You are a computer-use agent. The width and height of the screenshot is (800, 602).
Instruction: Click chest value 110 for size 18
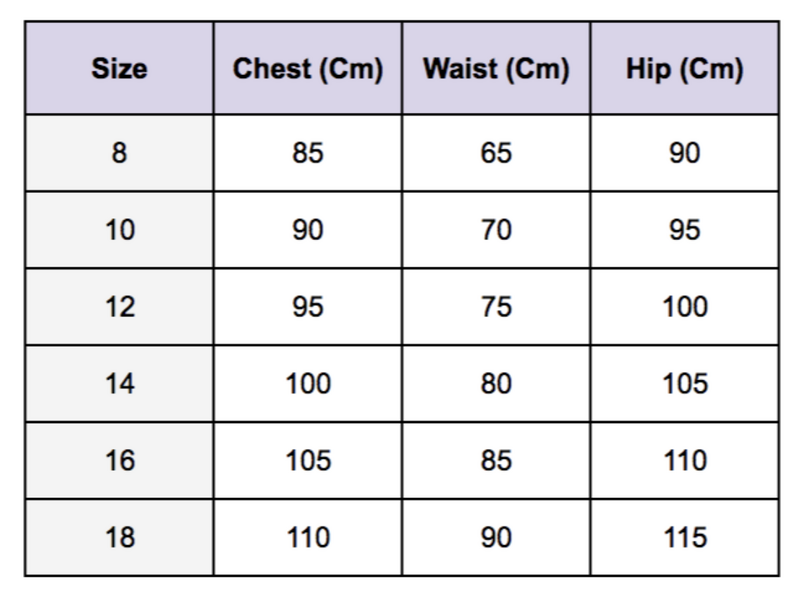308,538
